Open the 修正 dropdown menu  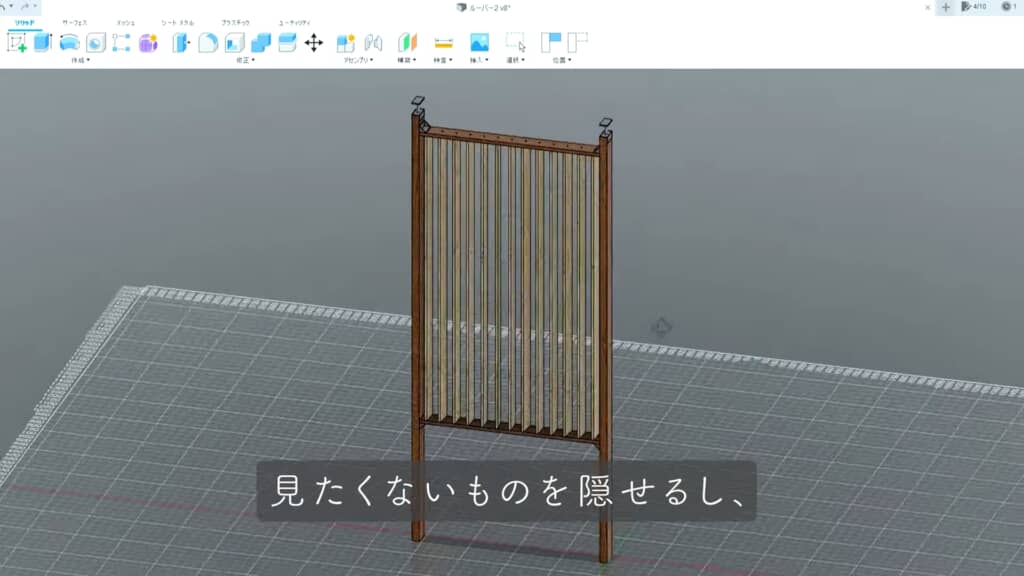click(x=245, y=60)
